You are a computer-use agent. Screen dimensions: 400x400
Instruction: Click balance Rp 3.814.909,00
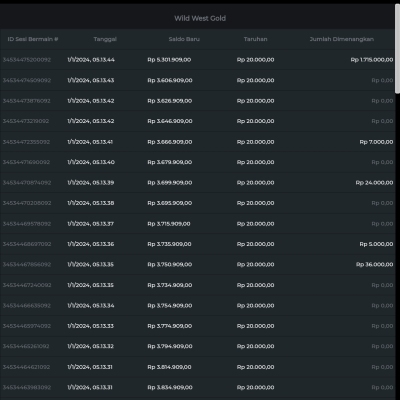pos(169,367)
